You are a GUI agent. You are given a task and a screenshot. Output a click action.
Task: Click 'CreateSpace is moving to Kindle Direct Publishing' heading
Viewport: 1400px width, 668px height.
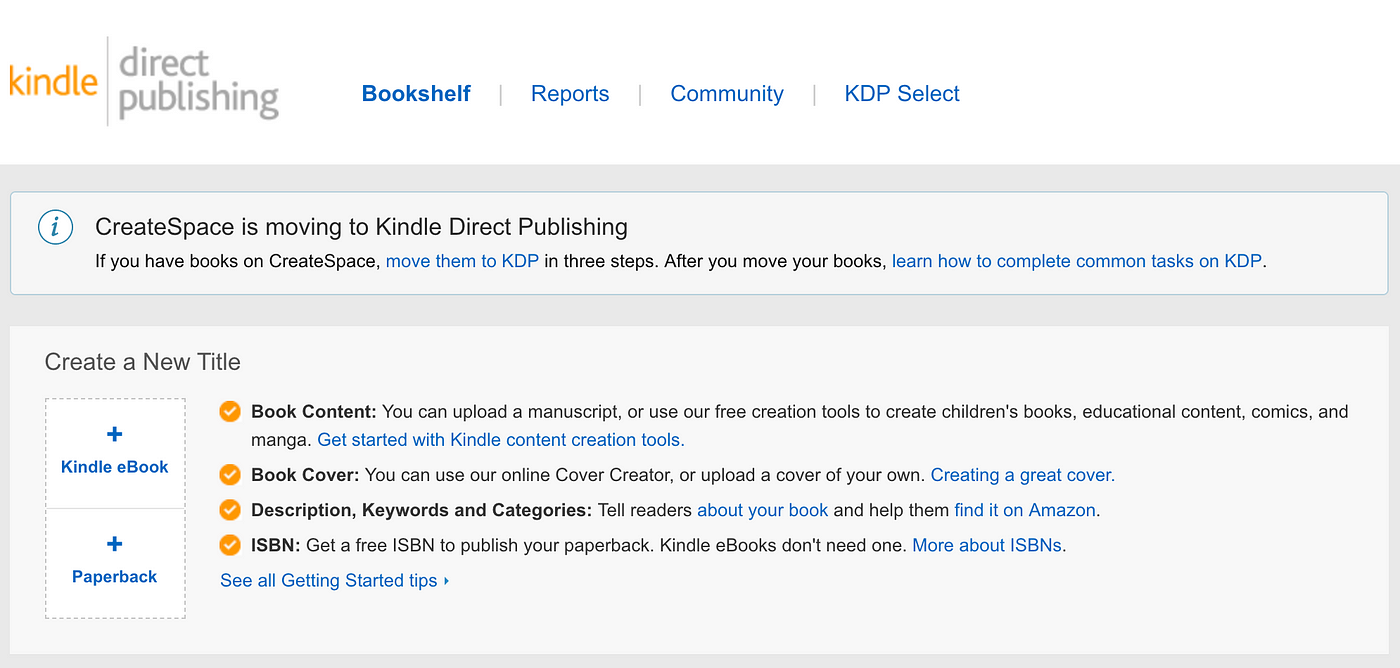tap(361, 227)
